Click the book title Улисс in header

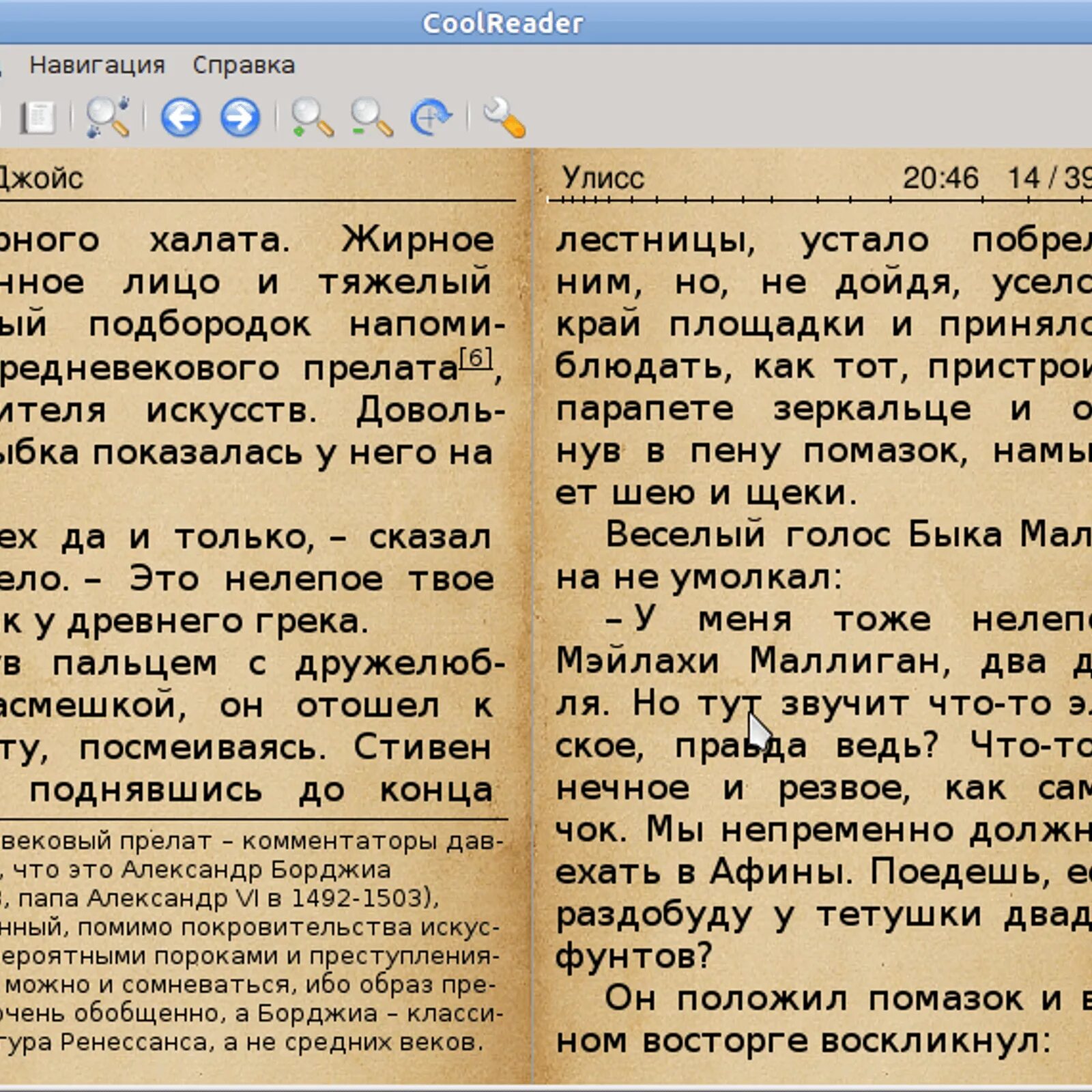(603, 177)
